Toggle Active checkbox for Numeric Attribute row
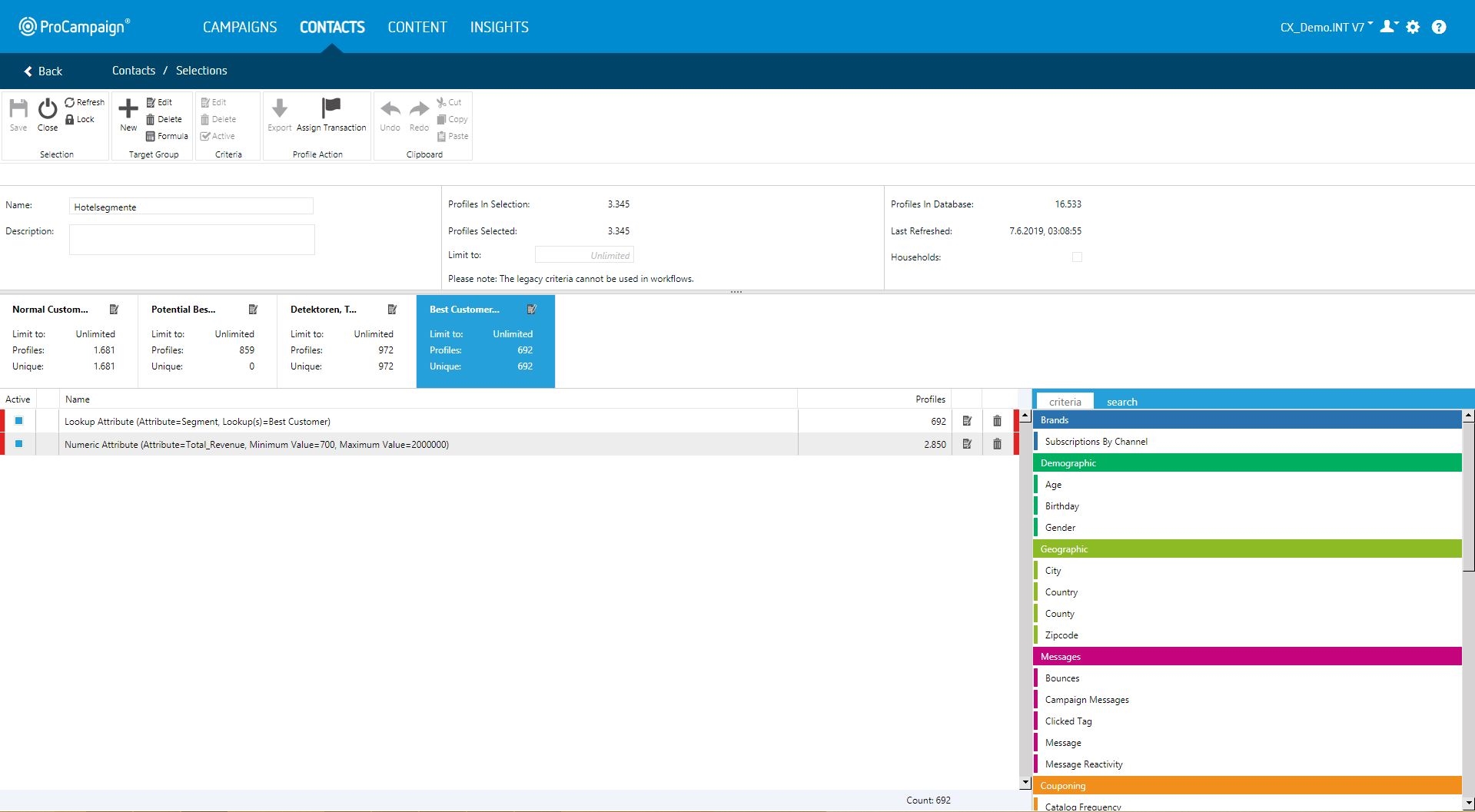Viewport: 1475px width, 812px height. tap(19, 444)
